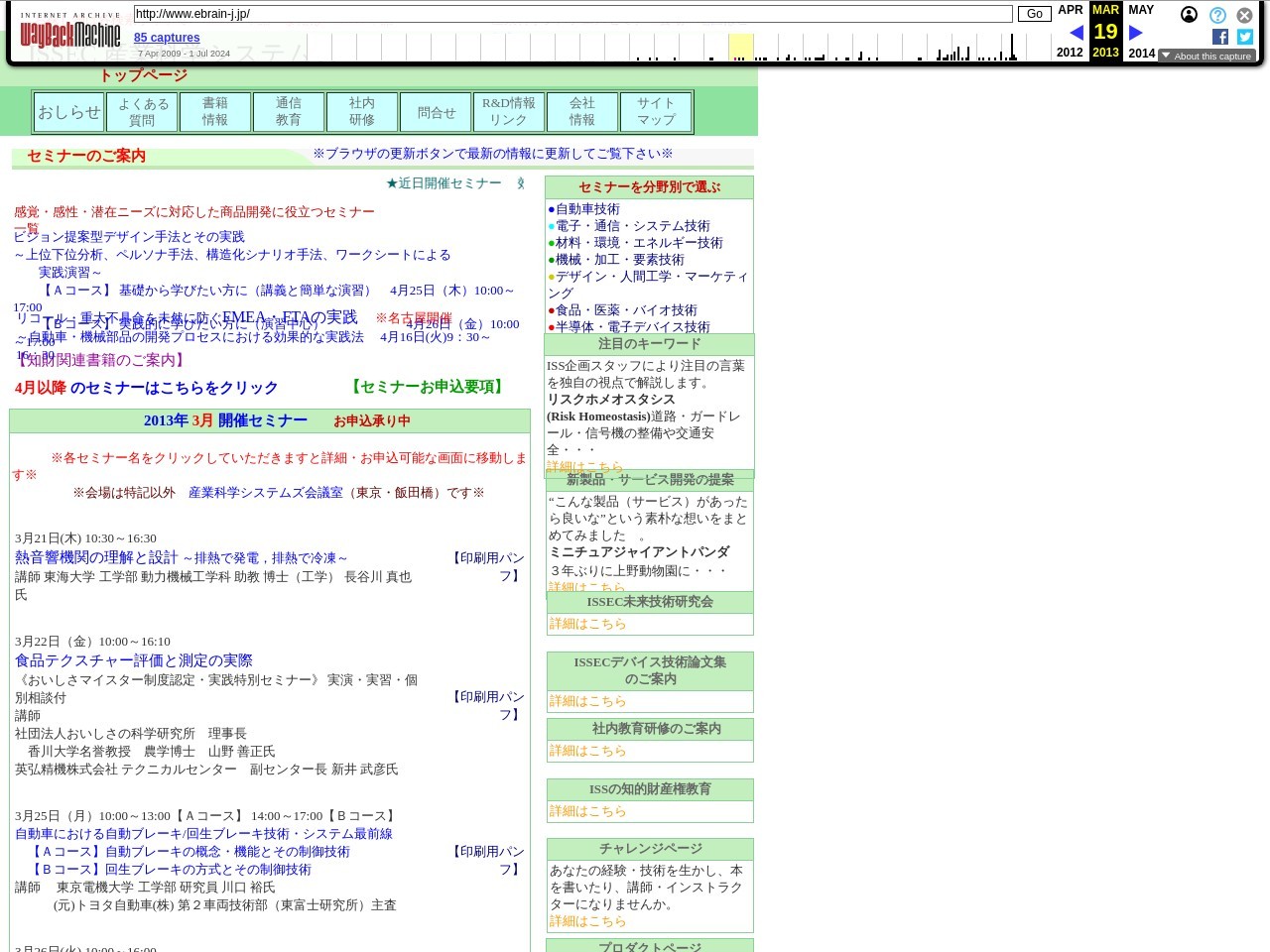The image size is (1270, 952).
Task: Open 【Ｂコース】回生ブレーキの方式 link
Action: tap(170, 870)
